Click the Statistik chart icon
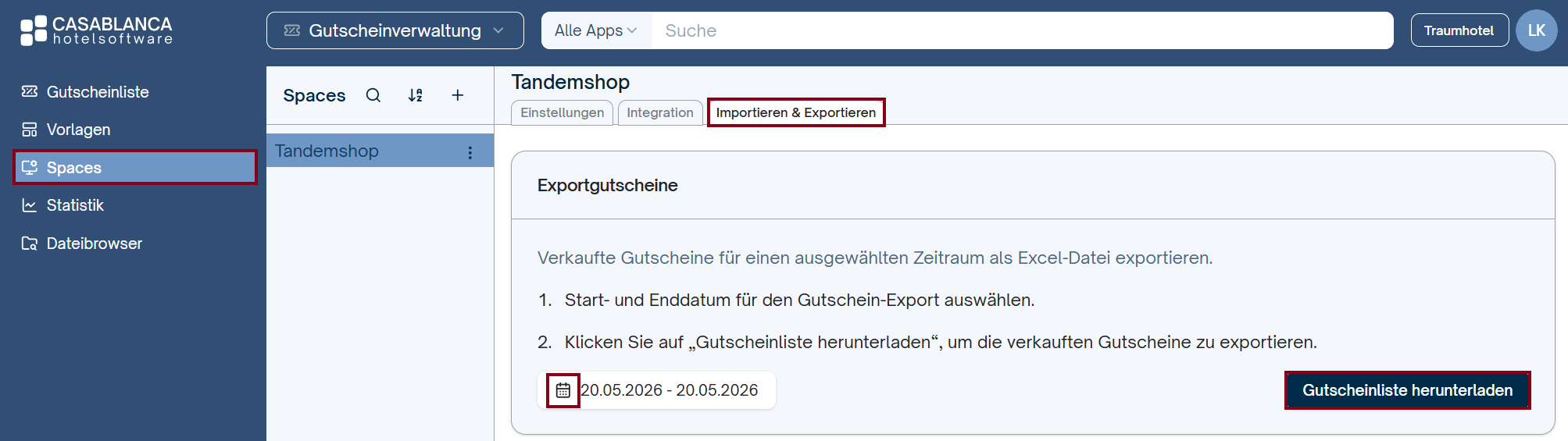The image size is (1568, 441). [x=30, y=205]
